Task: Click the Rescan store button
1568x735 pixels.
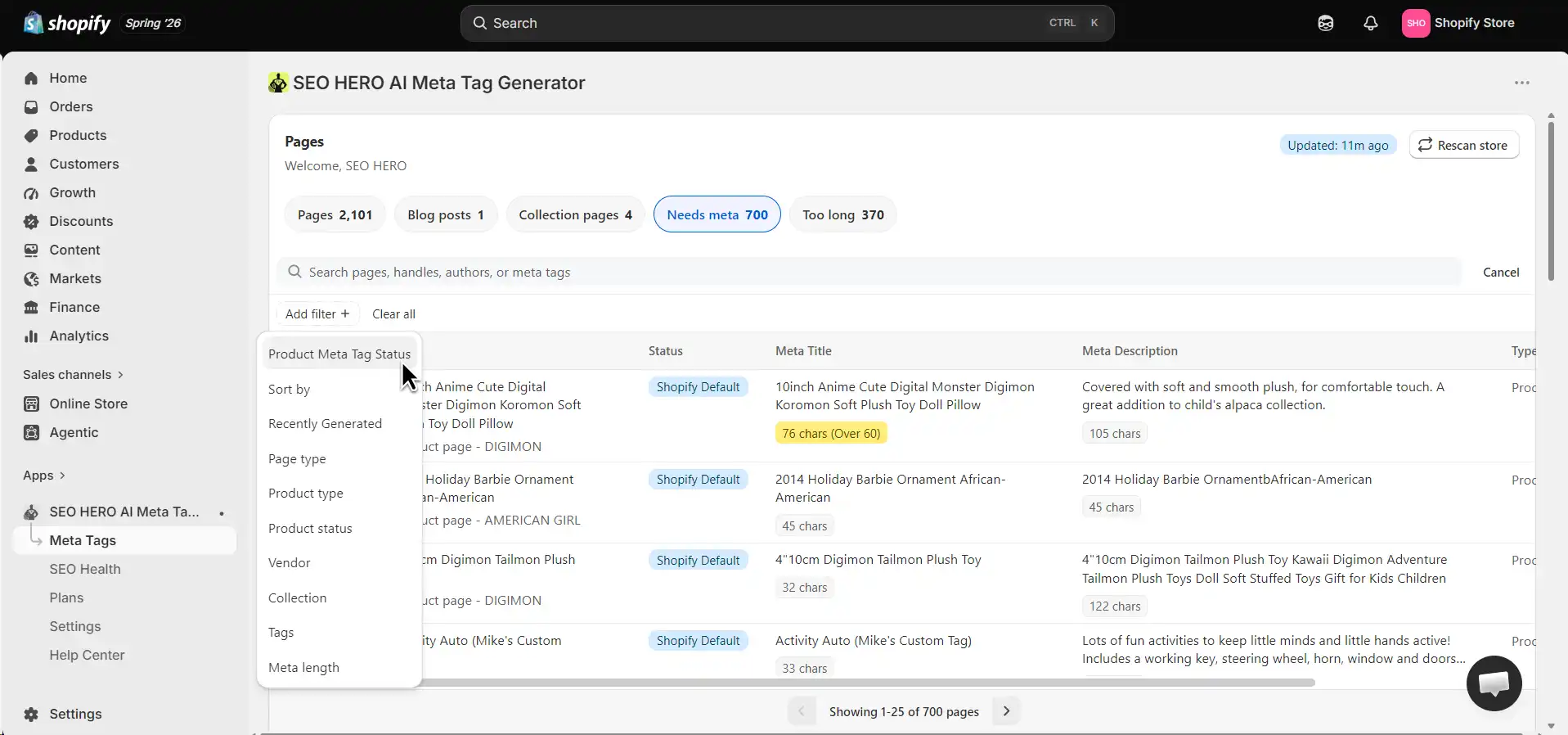Action: pos(1463,145)
